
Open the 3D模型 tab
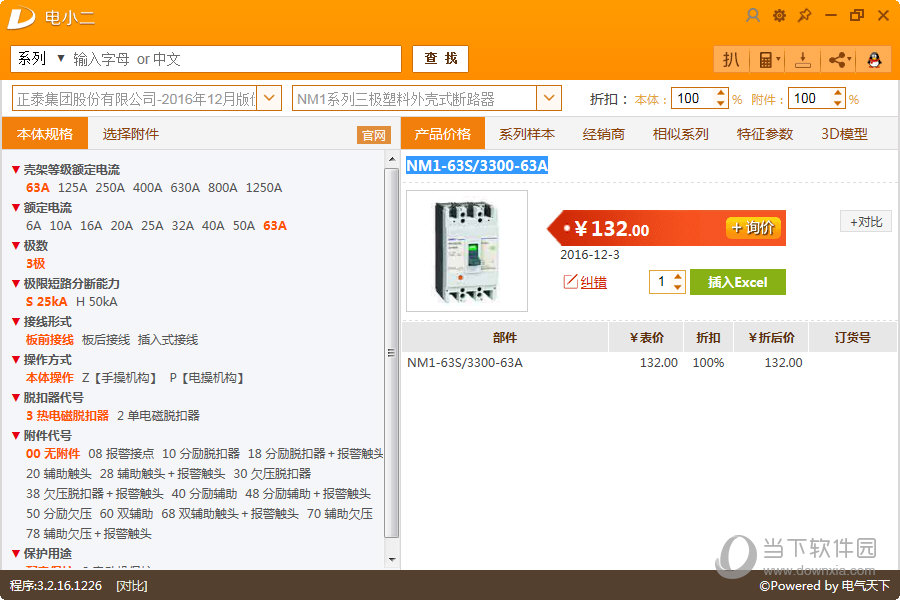tap(844, 134)
